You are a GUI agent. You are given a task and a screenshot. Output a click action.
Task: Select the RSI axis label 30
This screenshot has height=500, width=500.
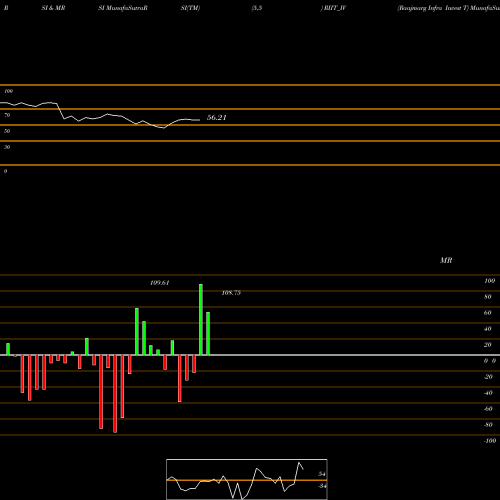(7, 147)
